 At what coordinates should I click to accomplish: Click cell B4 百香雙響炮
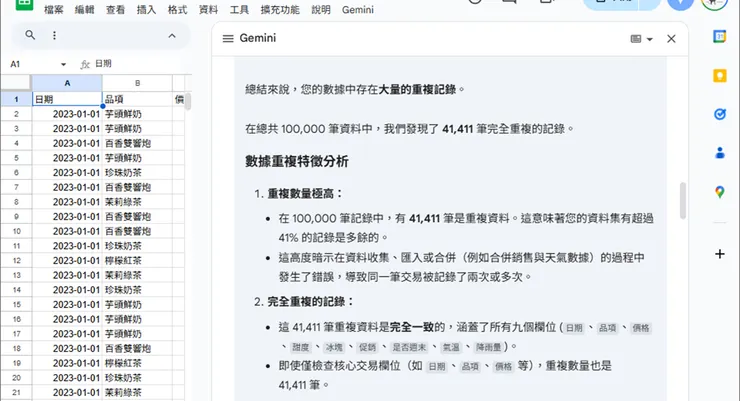137,143
